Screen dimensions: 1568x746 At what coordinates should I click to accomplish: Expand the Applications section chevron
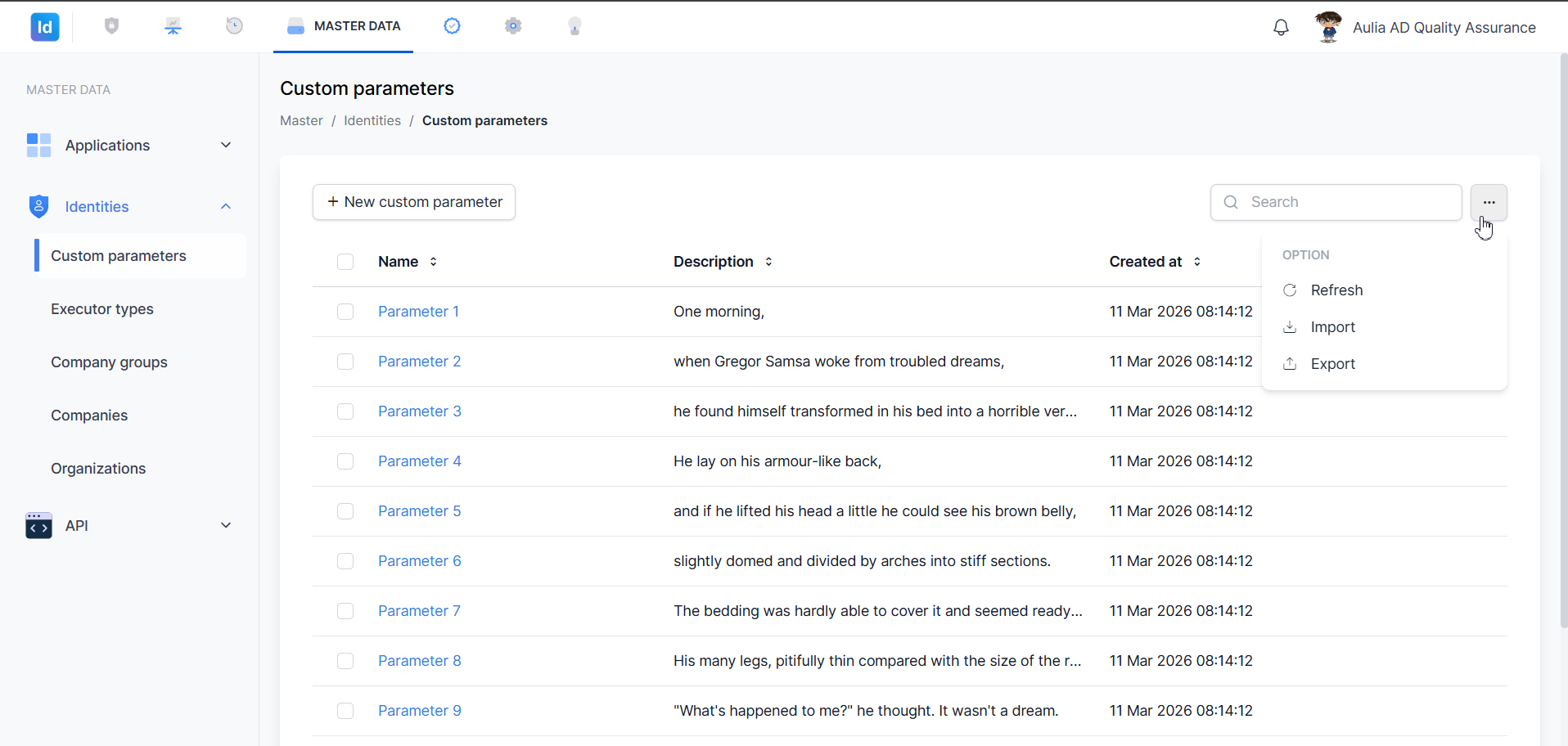coord(226,145)
